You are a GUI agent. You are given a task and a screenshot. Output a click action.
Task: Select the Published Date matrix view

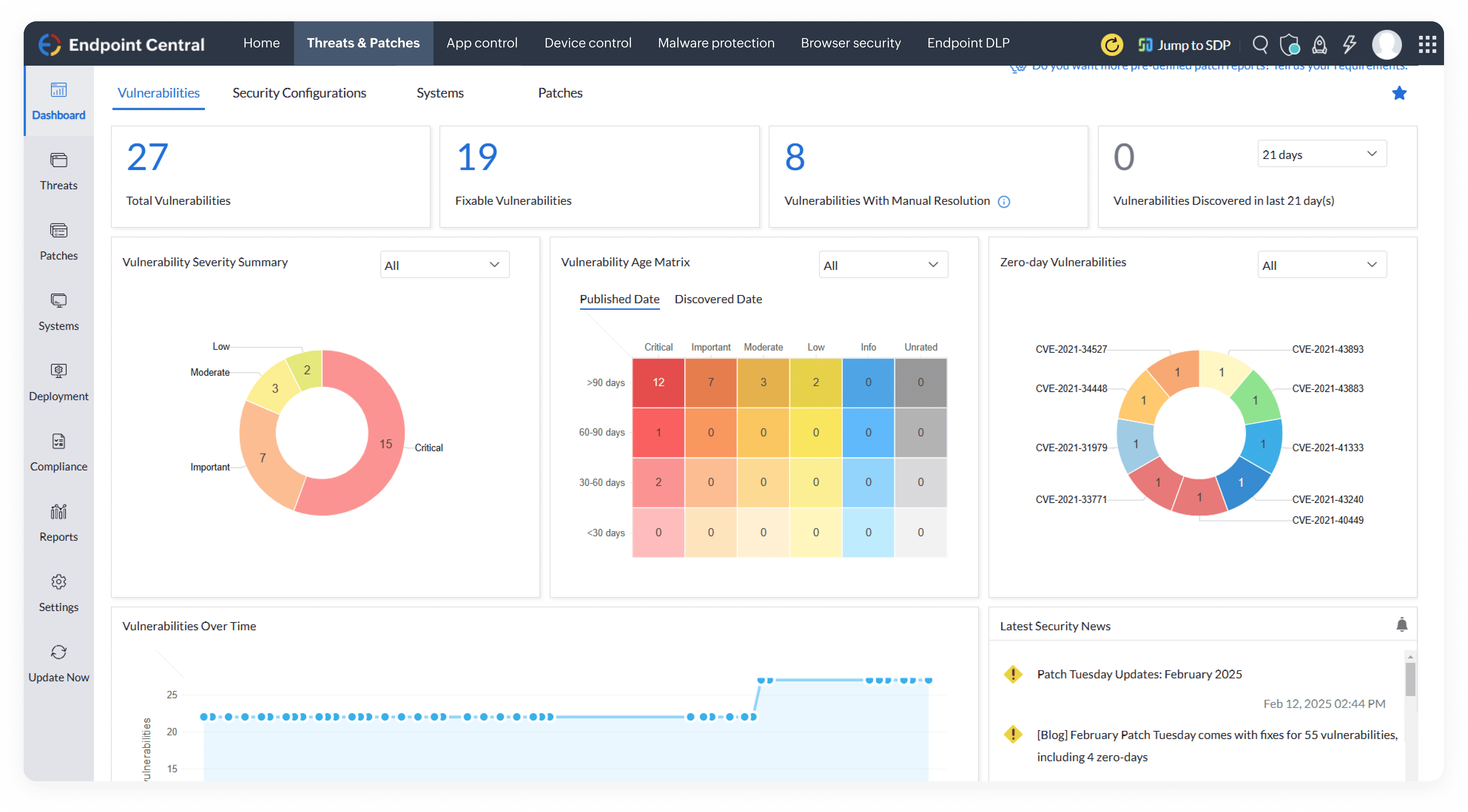pyautogui.click(x=619, y=299)
